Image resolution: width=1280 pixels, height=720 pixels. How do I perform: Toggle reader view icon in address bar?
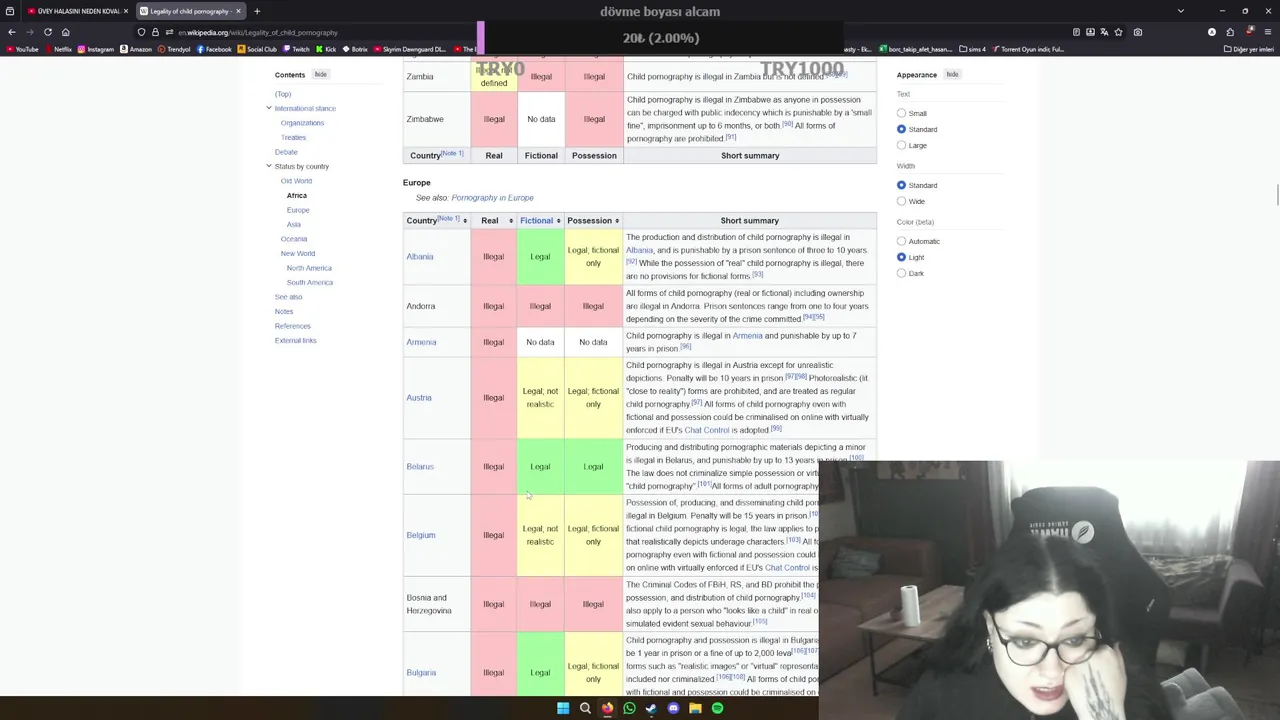coord(1076,32)
